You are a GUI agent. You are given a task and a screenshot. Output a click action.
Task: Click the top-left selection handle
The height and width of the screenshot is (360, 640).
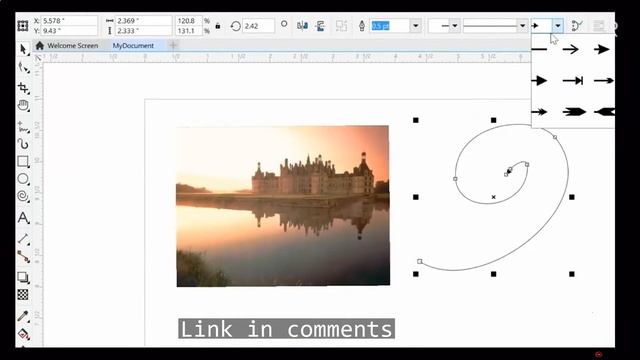point(416,120)
